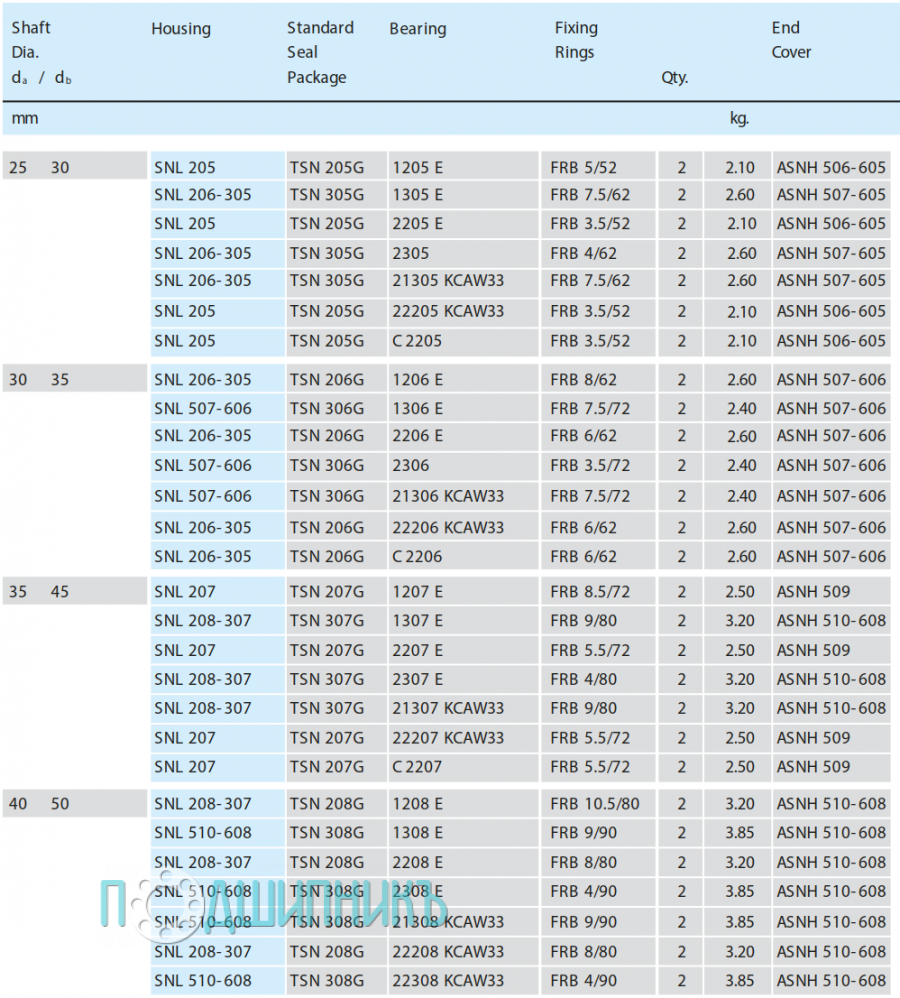
Task: Click shaft diameter 25 in first group
Action: 18,168
